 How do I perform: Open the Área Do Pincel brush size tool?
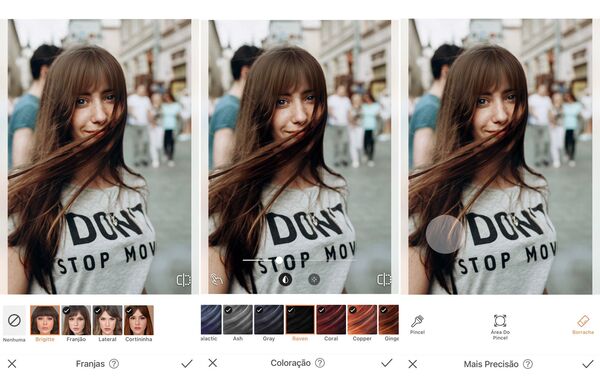pos(500,327)
